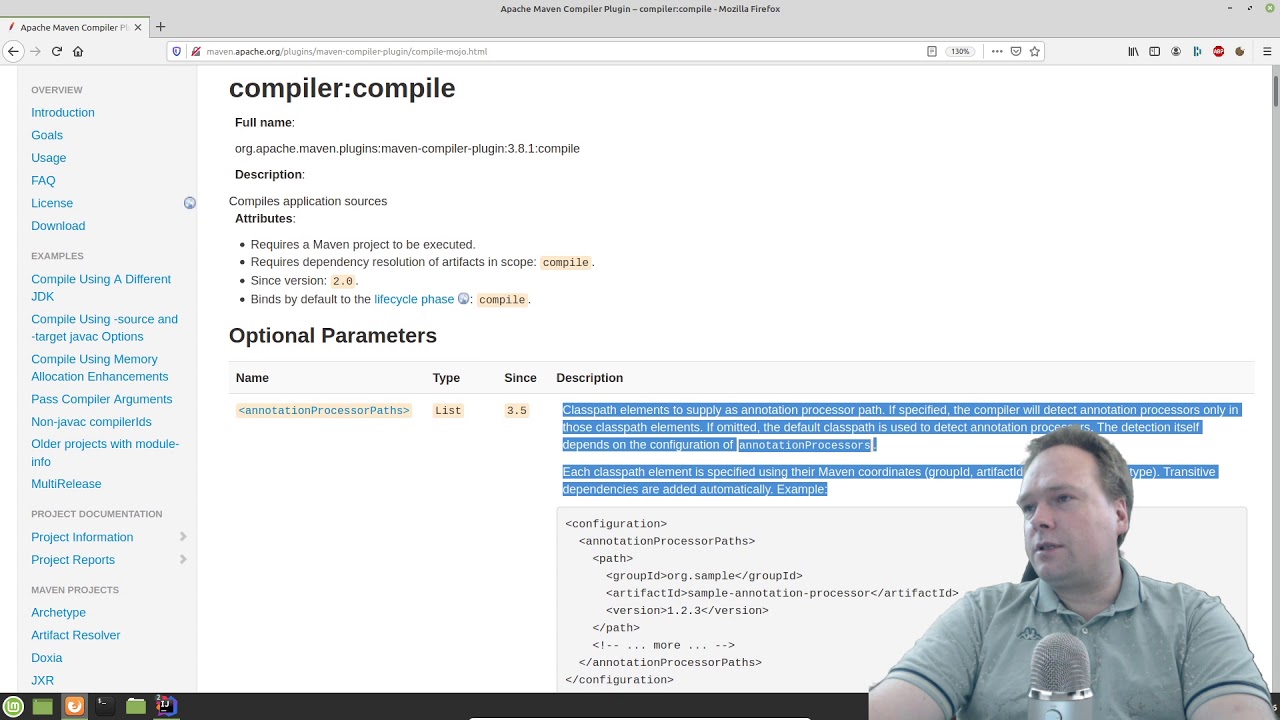This screenshot has height=720, width=1280.
Task: Toggle reader view icon in address bar
Action: [932, 51]
